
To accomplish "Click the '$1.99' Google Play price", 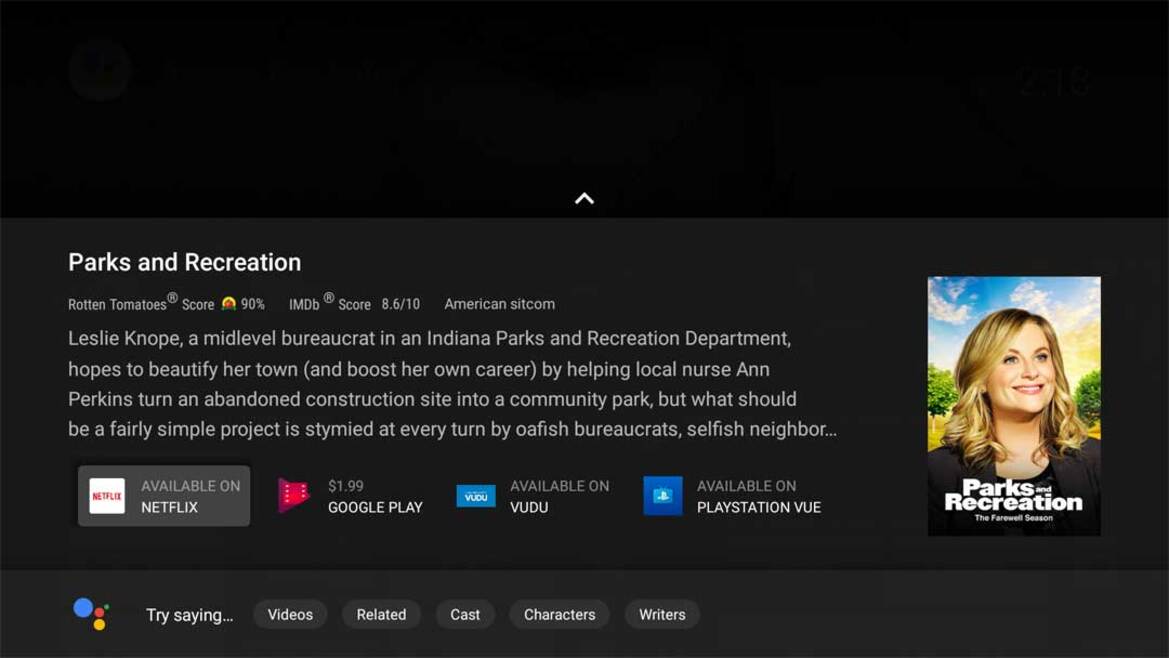I will 346,486.
